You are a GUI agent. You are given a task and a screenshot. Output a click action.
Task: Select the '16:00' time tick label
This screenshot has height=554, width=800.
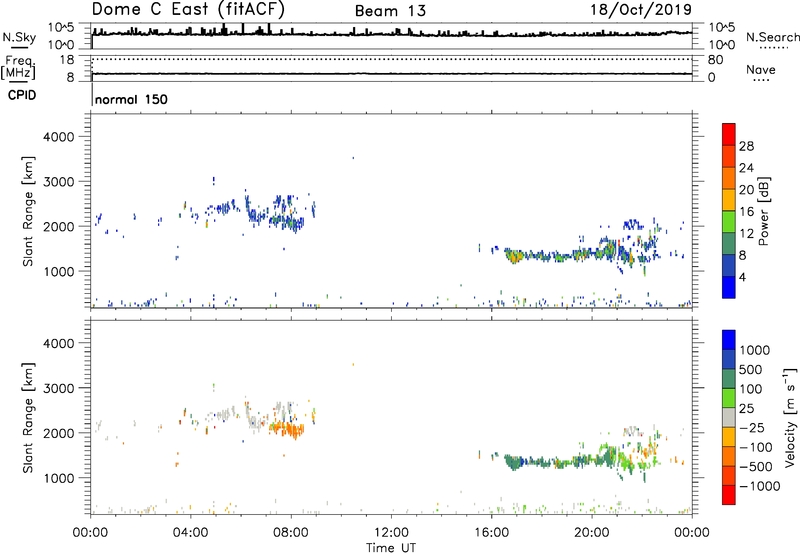click(x=491, y=533)
